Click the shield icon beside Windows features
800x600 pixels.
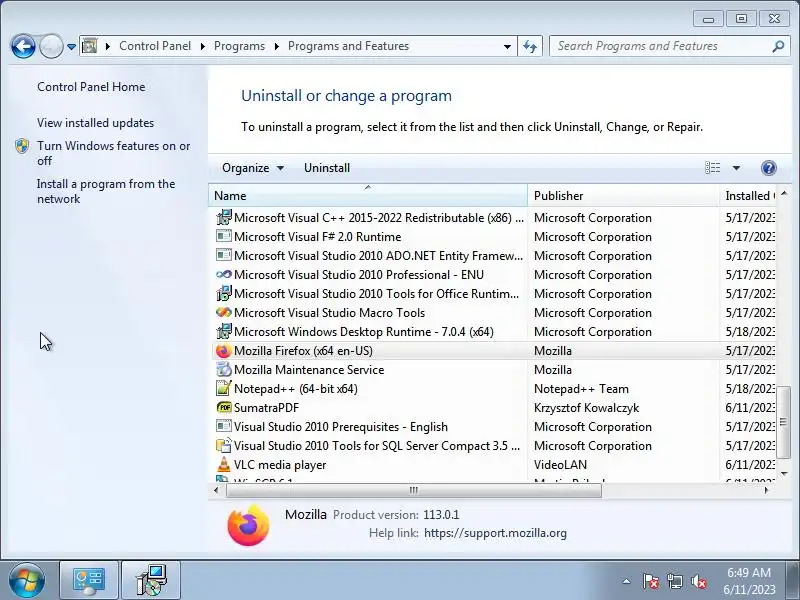(22, 146)
